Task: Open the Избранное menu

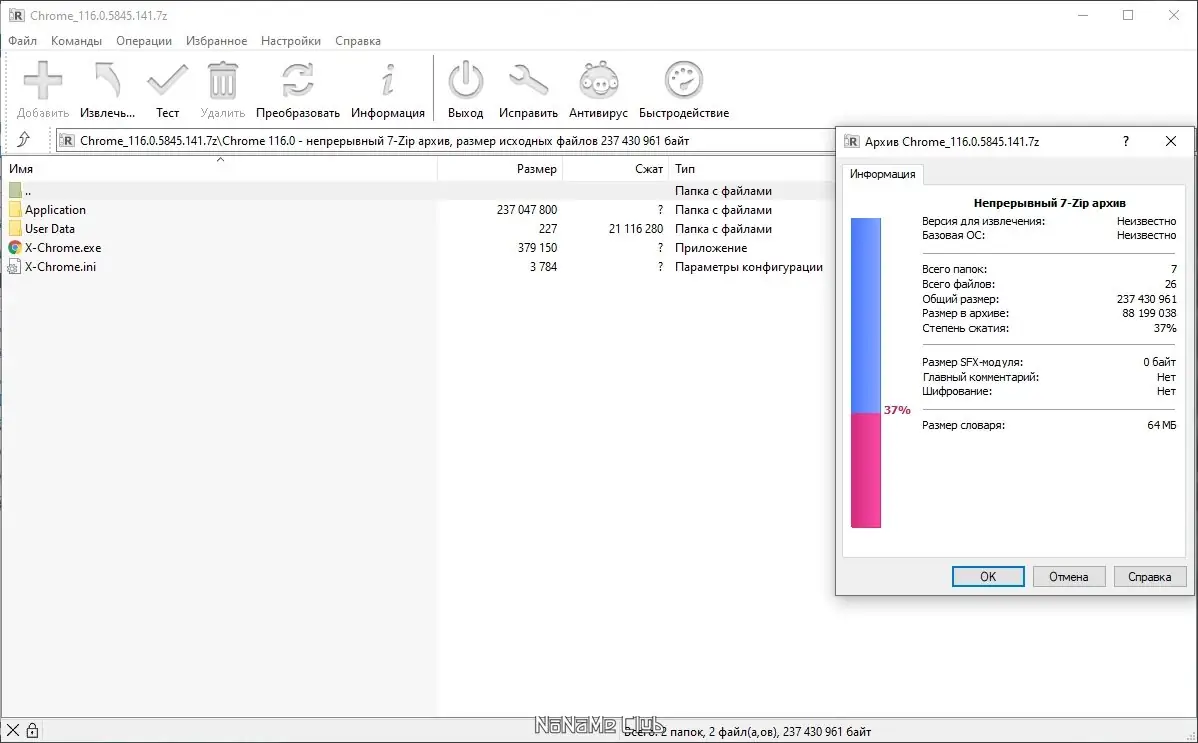Action: pos(216,41)
